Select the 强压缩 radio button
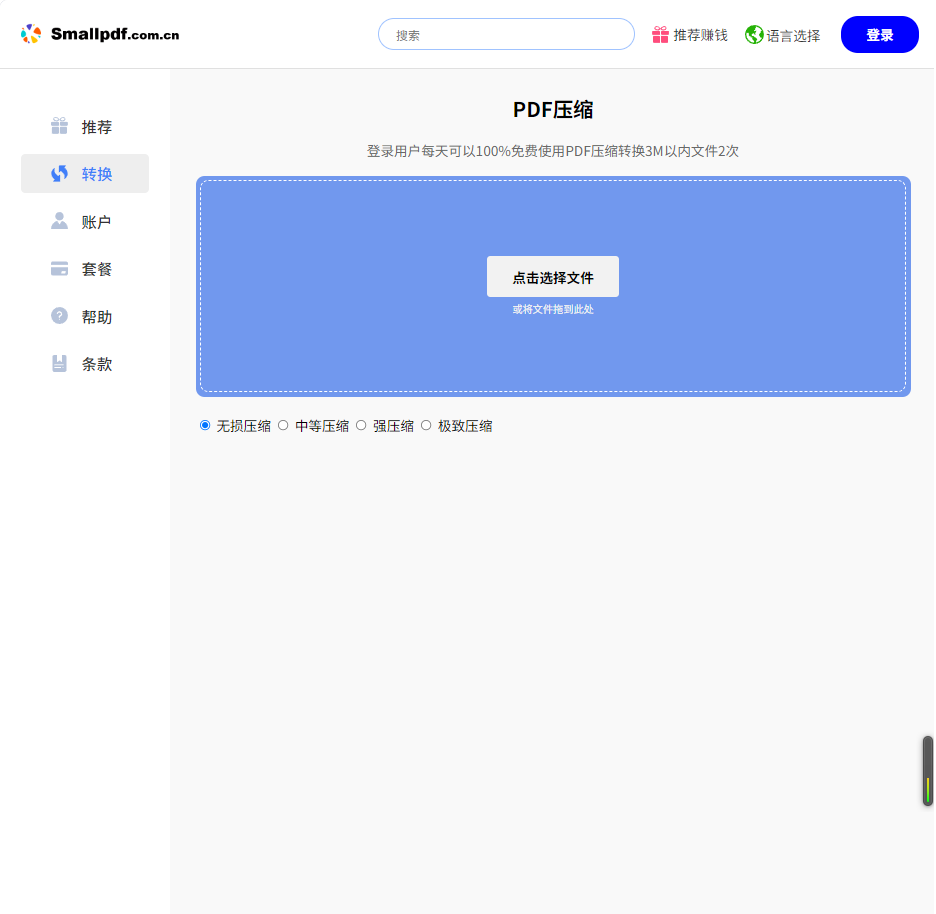The height and width of the screenshot is (914, 936). pos(361,426)
